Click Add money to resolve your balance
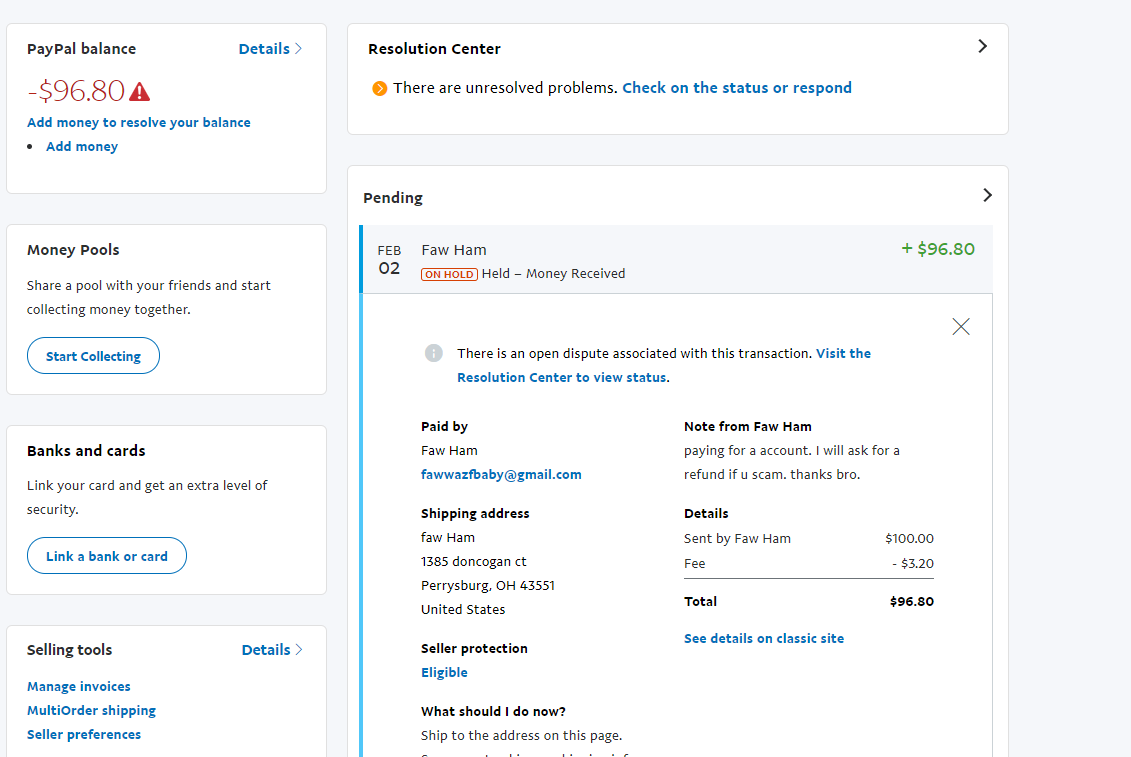The image size is (1131, 757). [x=139, y=122]
